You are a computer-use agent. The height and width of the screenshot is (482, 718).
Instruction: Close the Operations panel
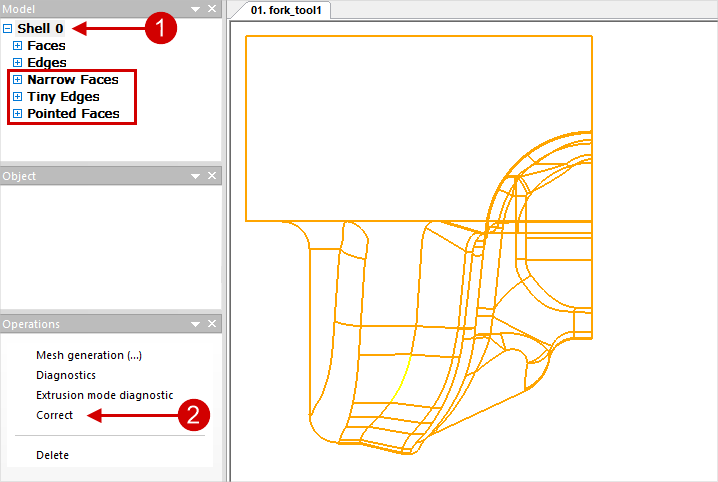211,324
